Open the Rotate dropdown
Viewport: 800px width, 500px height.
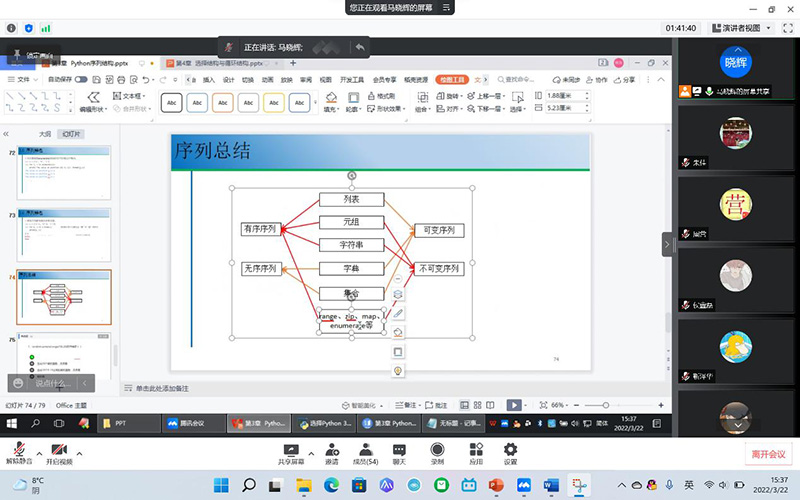click(449, 96)
